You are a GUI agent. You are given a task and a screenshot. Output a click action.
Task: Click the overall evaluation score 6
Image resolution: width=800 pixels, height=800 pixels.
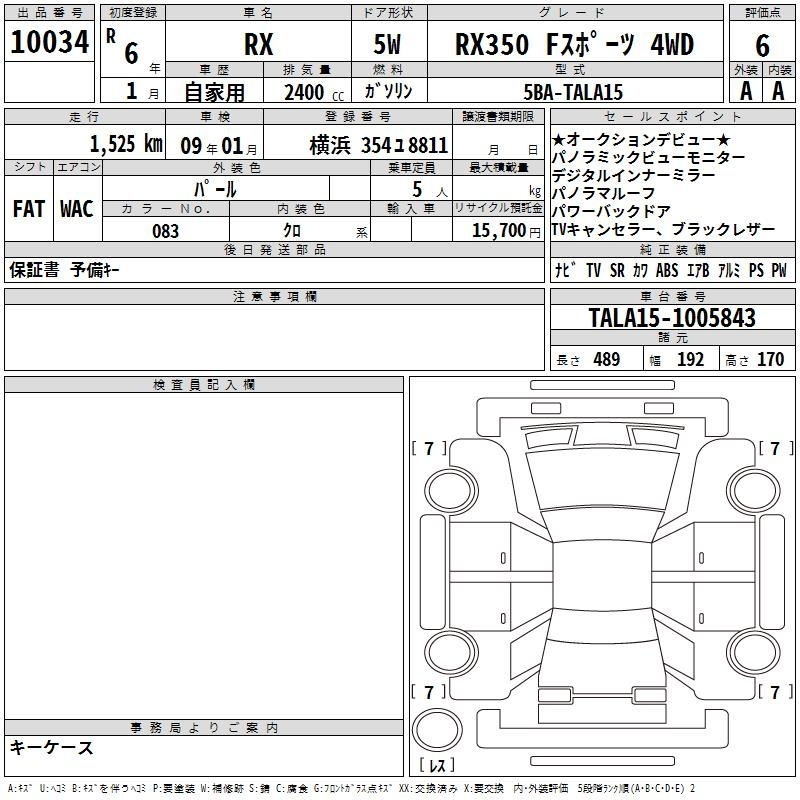pyautogui.click(x=762, y=44)
